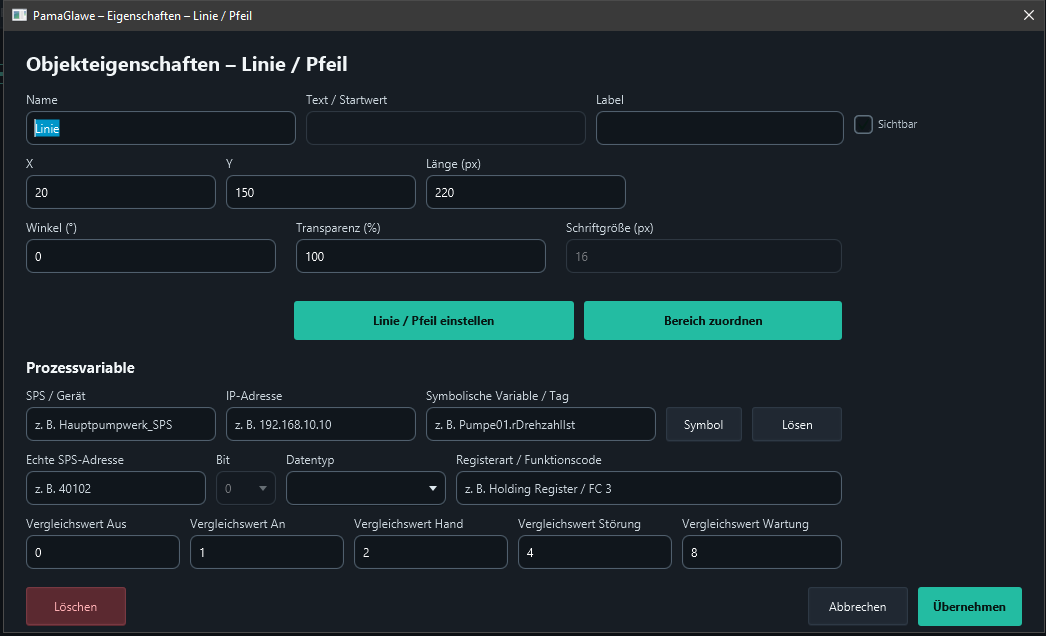Enable the Sichtbar checkbox
The width and height of the screenshot is (1046, 636).
[x=863, y=124]
